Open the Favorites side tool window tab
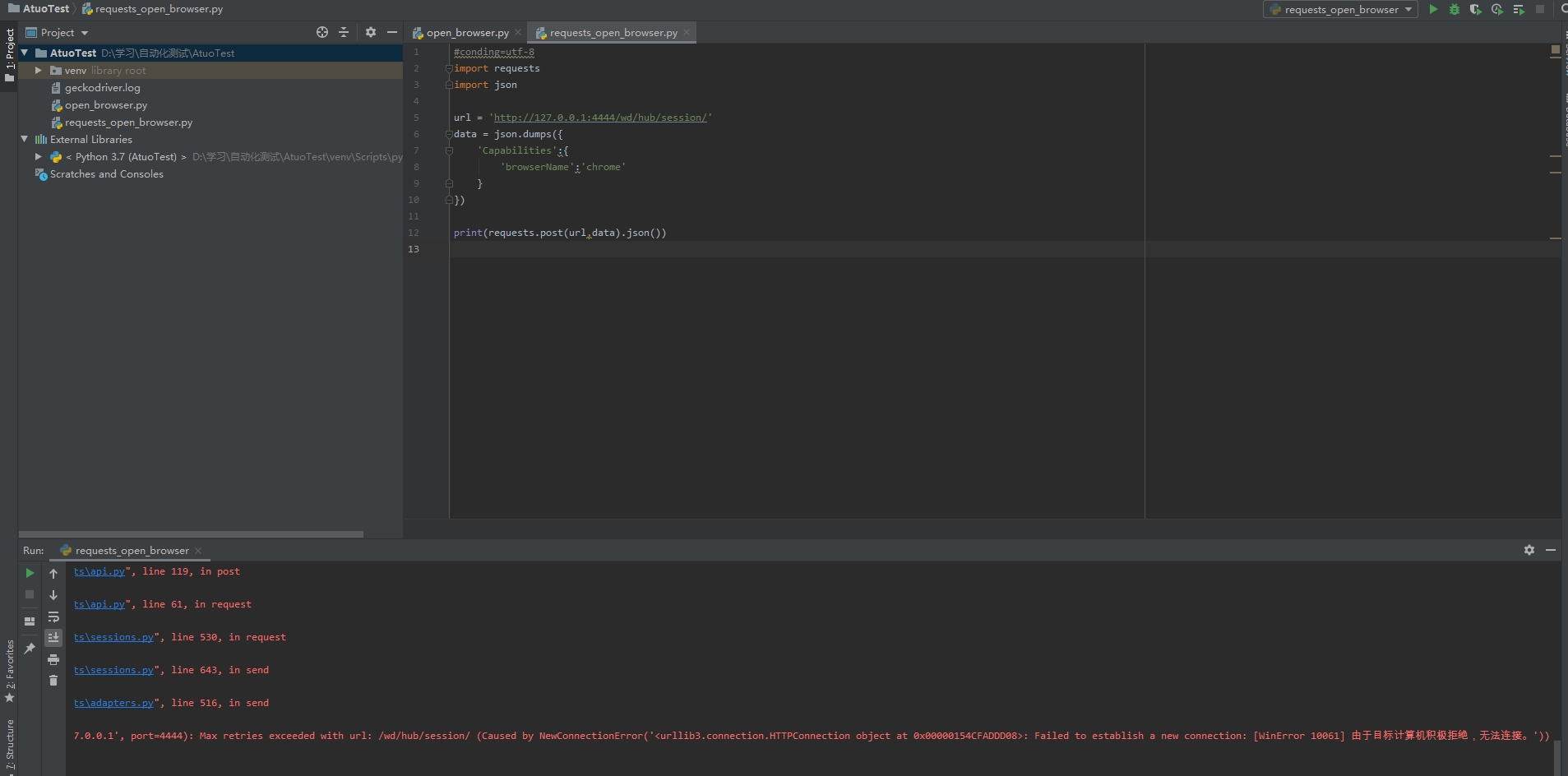The width and height of the screenshot is (1568, 776). (x=10, y=670)
